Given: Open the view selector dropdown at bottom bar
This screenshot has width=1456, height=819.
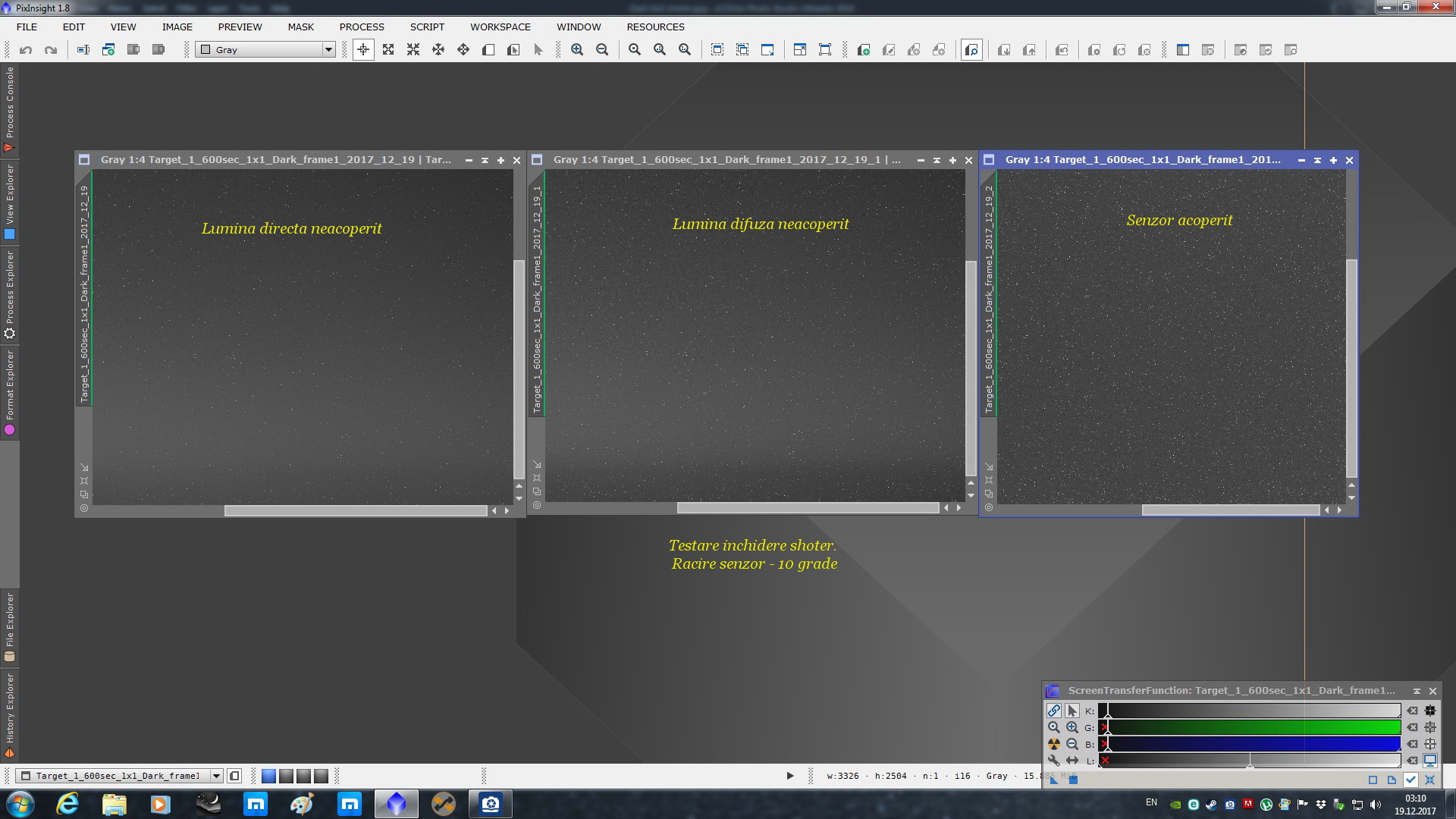Looking at the screenshot, I should point(216,776).
